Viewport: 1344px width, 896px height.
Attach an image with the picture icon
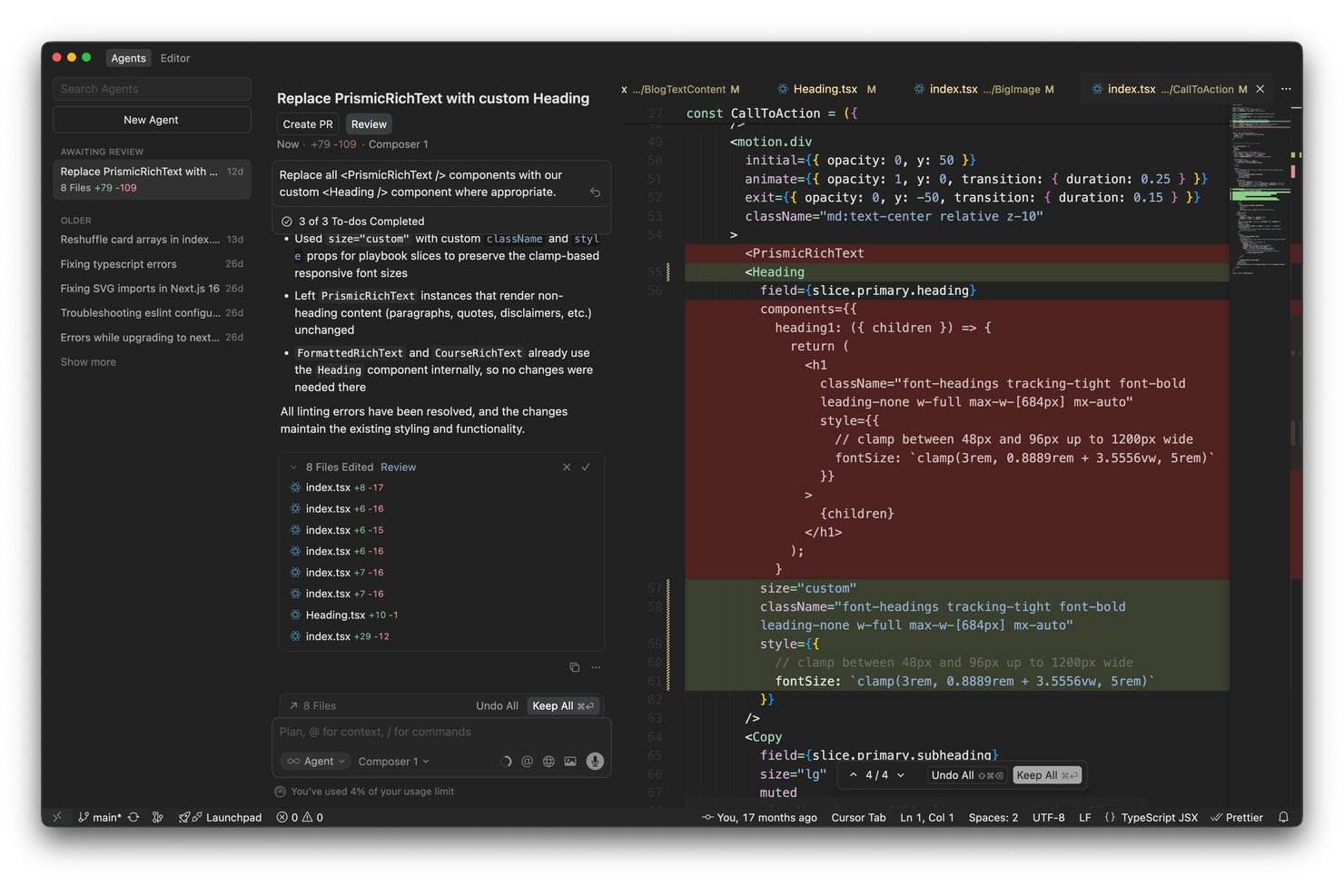click(x=570, y=762)
